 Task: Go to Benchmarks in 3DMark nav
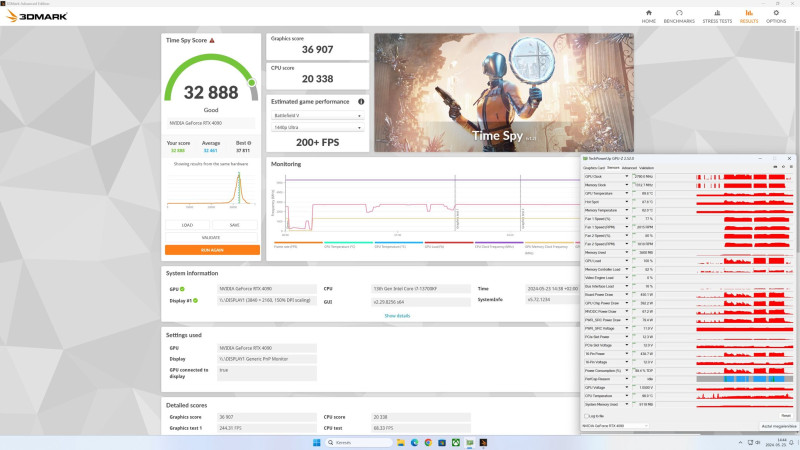coord(679,16)
